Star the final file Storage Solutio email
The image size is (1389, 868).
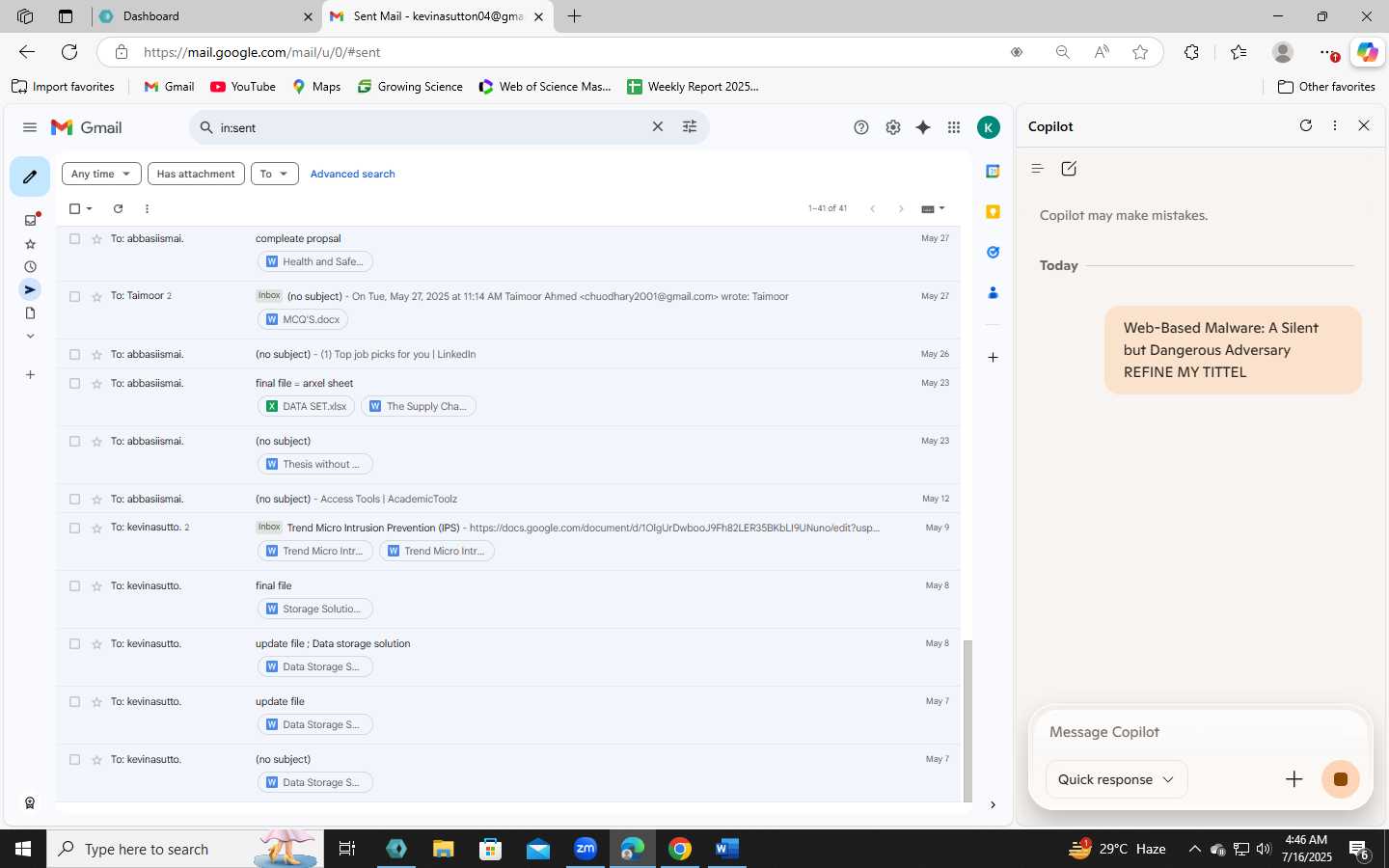coord(96,586)
